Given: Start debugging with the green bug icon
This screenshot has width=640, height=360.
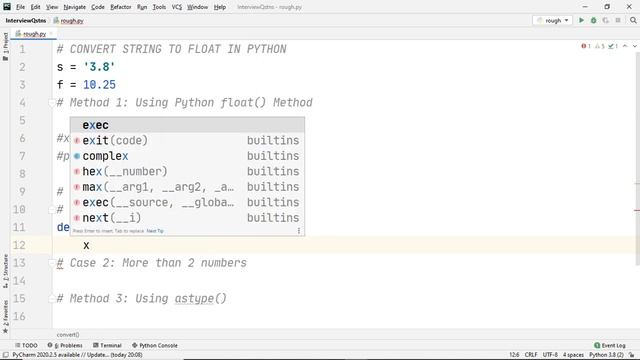Looking at the screenshot, I should [x=593, y=20].
